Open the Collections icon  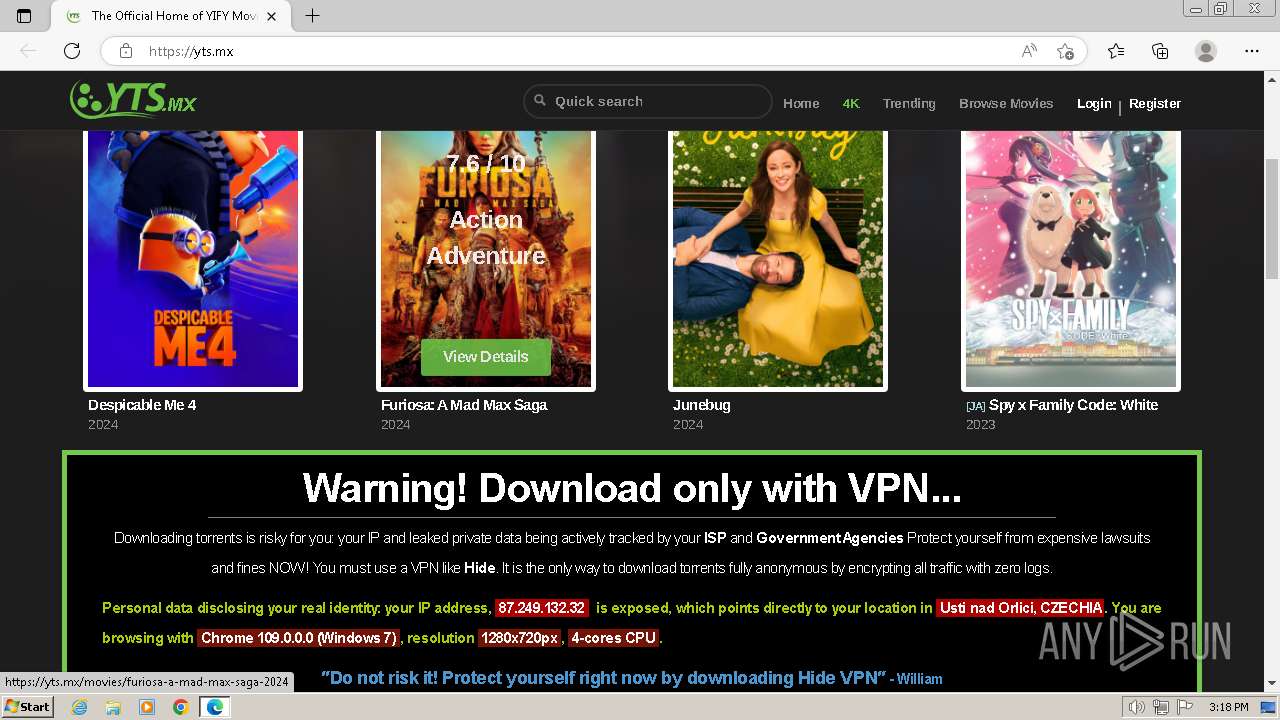[x=1160, y=51]
